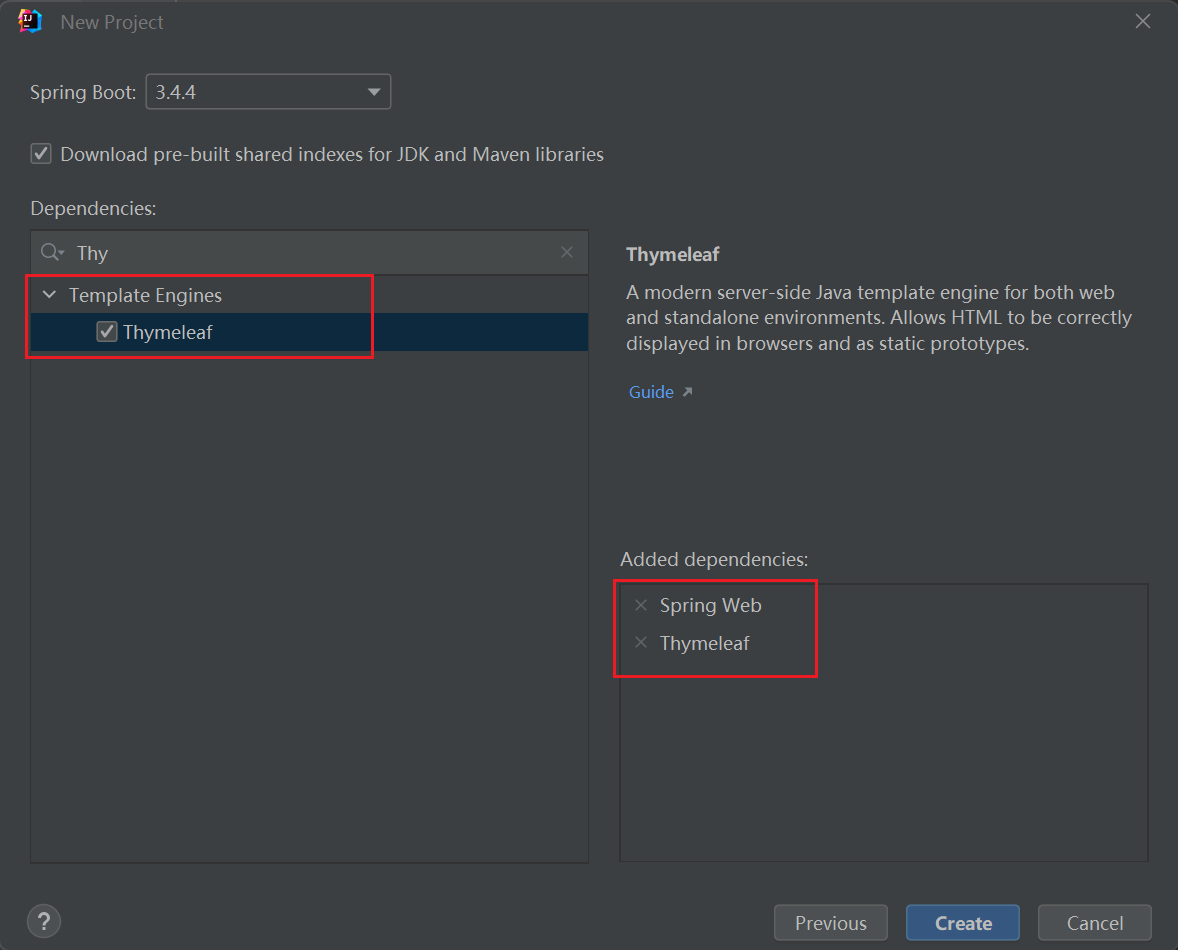Image resolution: width=1178 pixels, height=950 pixels.
Task: Open the Spring Boot version dropdown
Action: point(268,92)
